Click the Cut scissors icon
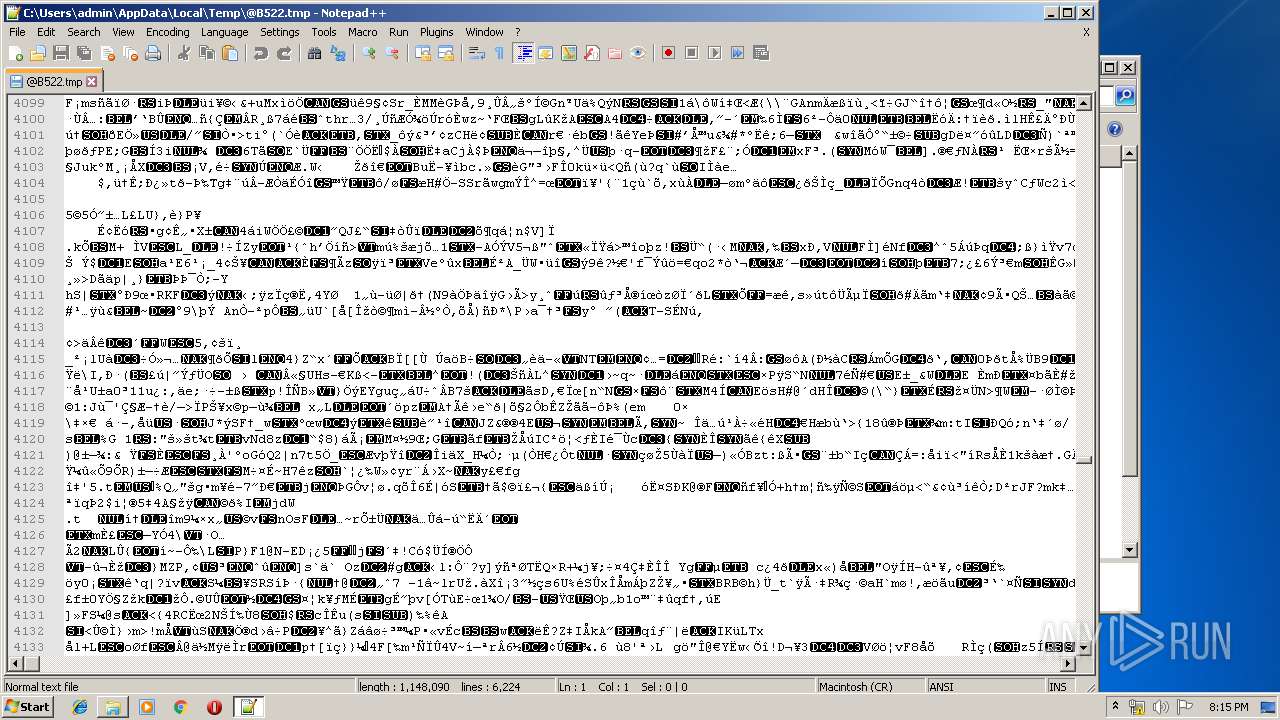The width and height of the screenshot is (1280, 720). (x=184, y=53)
